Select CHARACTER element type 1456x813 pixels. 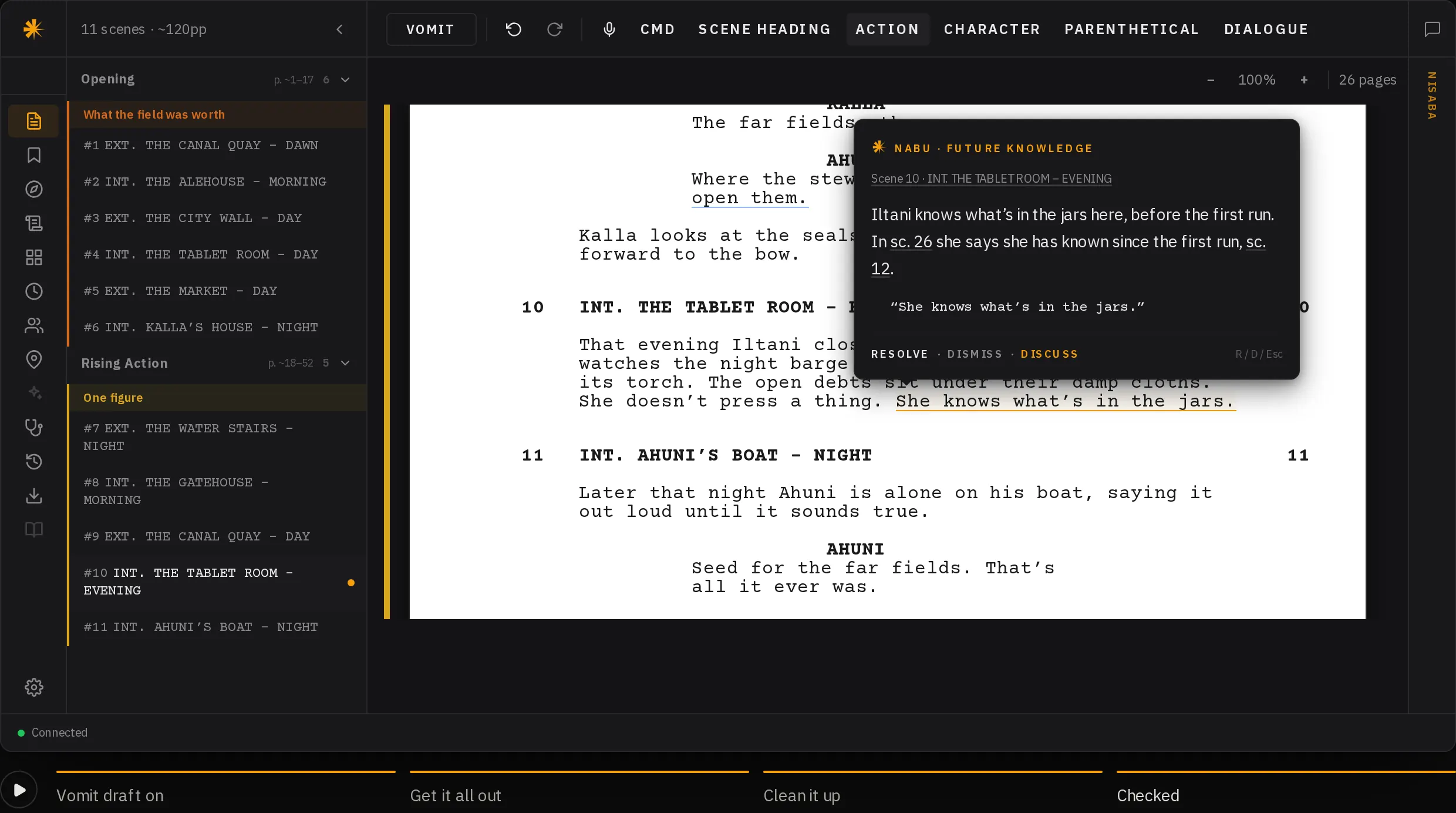pos(992,29)
